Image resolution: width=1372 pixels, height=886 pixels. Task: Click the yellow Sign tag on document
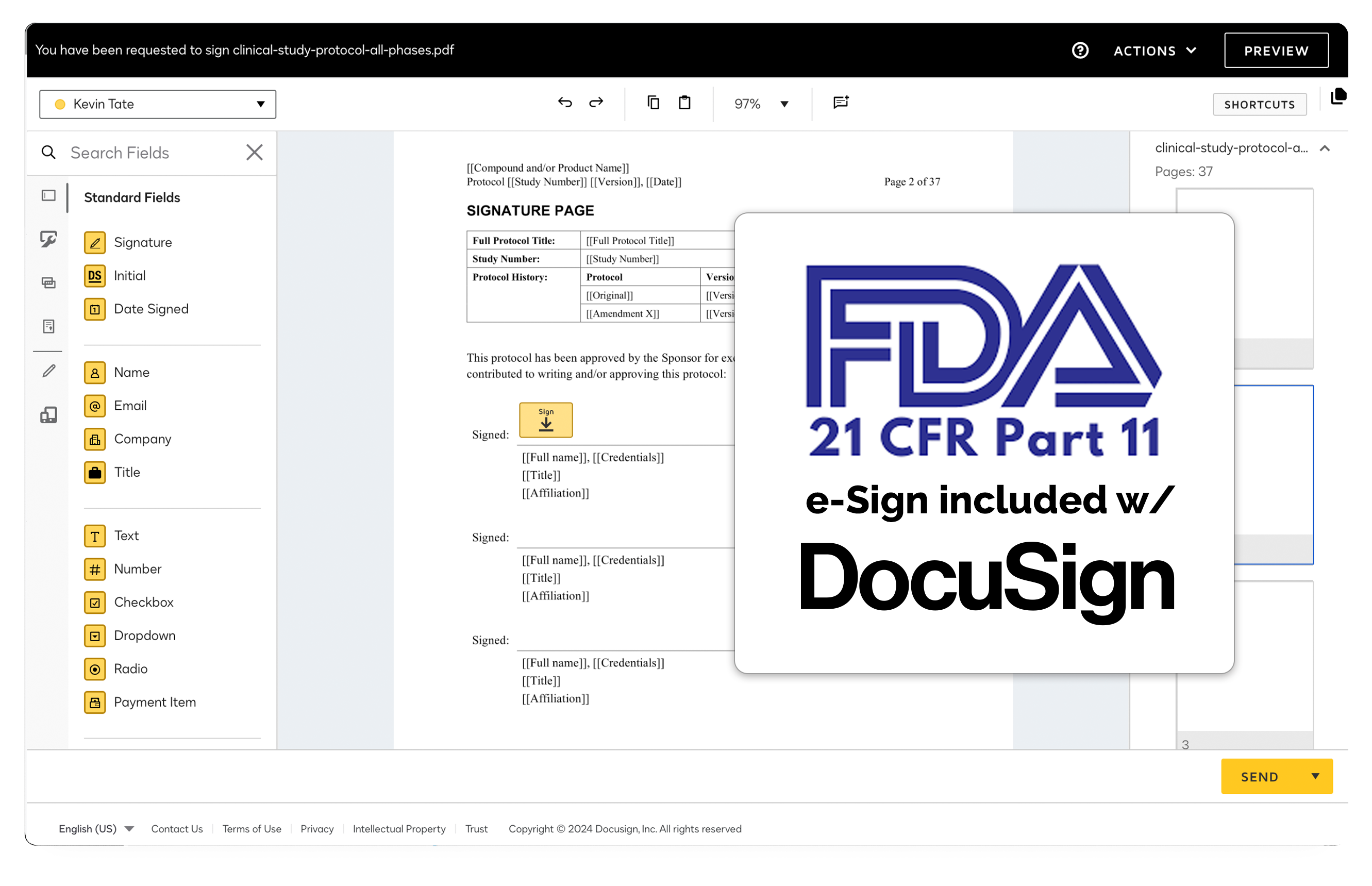(x=546, y=420)
